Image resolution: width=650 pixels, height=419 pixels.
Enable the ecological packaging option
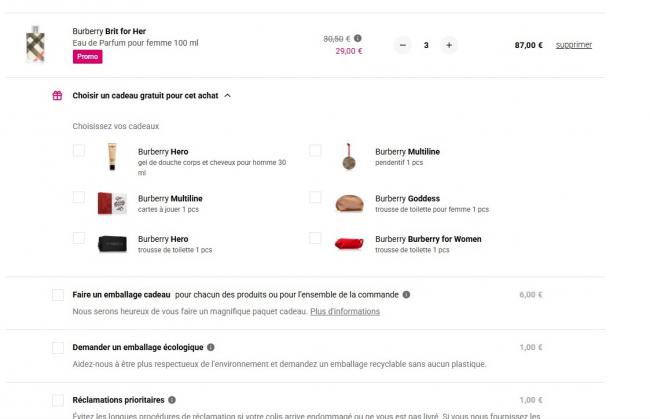pyautogui.click(x=58, y=347)
